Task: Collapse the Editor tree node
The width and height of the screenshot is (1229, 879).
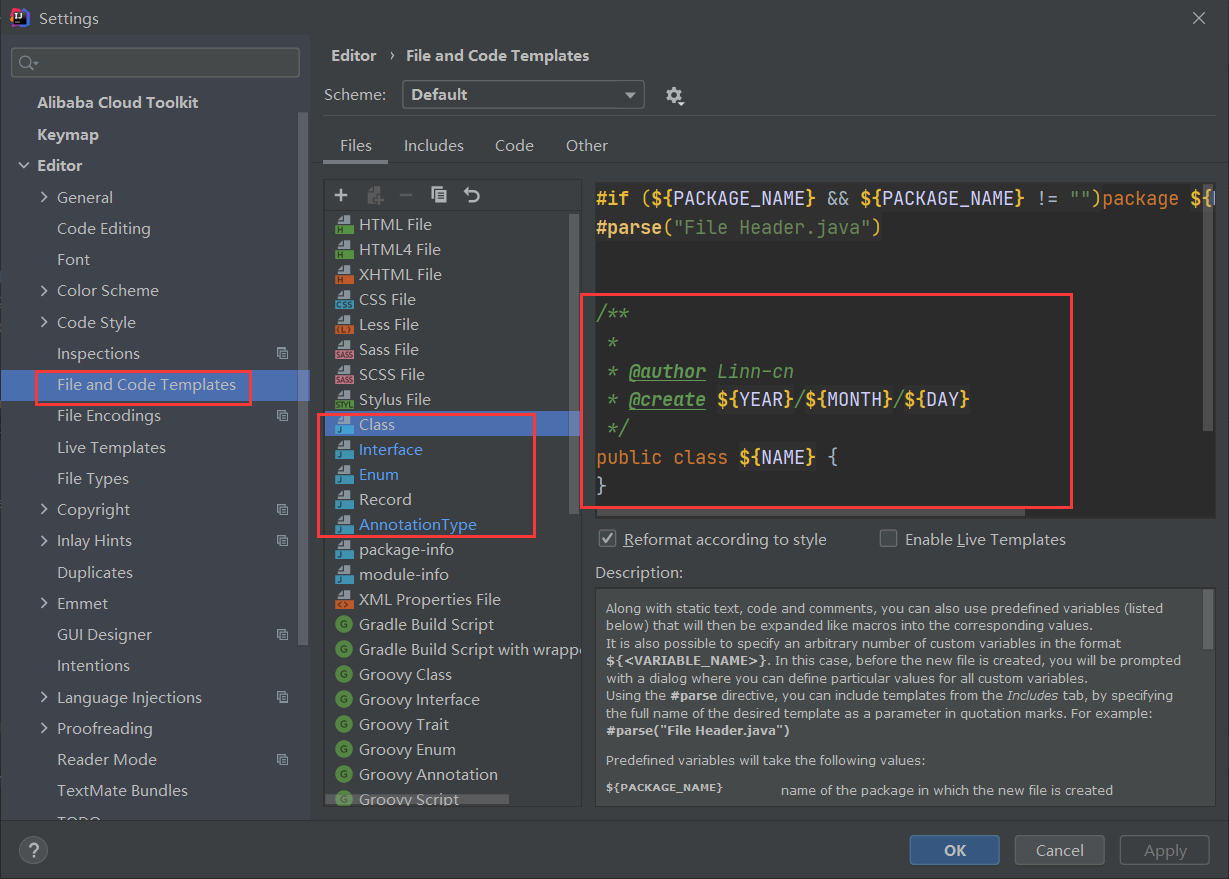Action: click(x=24, y=166)
